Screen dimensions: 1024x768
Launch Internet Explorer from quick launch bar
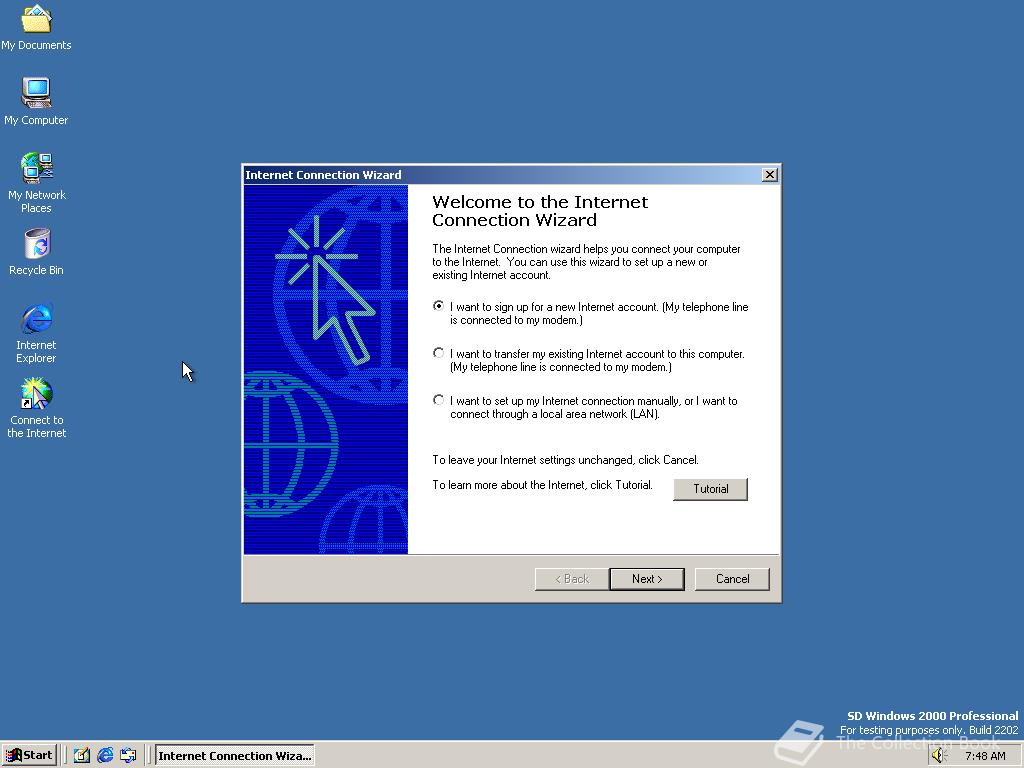[104, 755]
